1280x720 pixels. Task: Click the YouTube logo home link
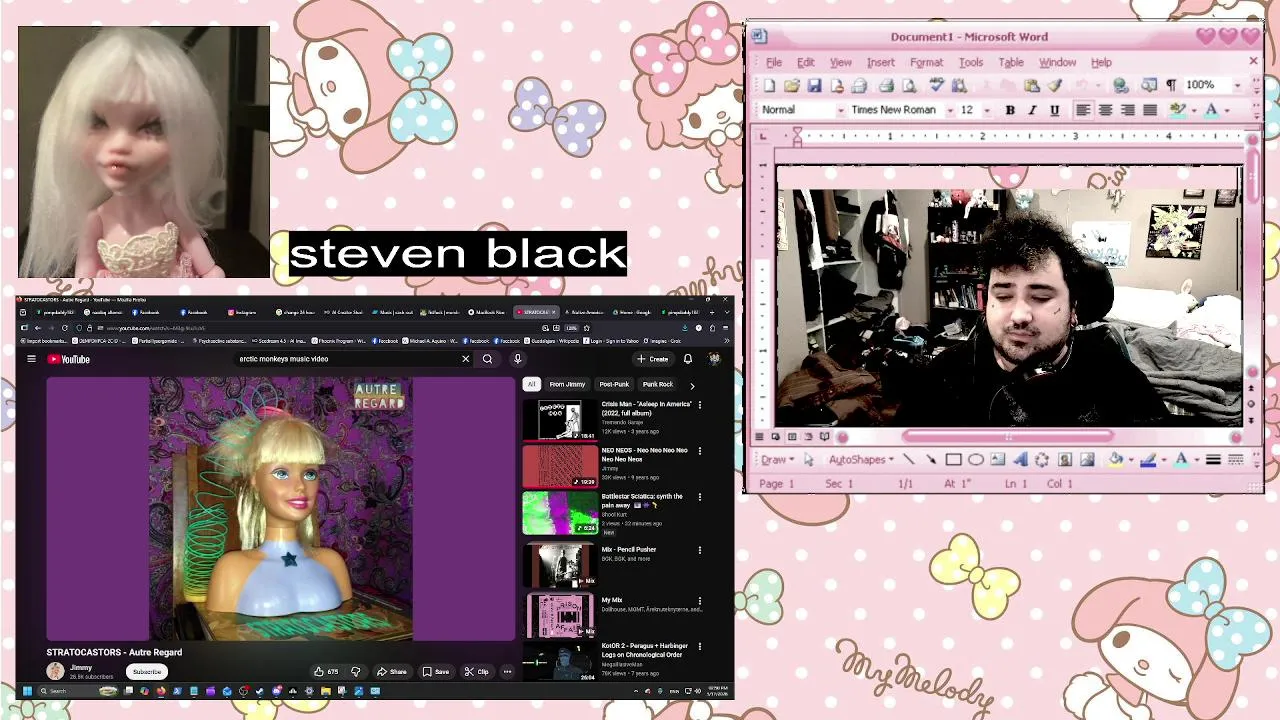coord(69,359)
